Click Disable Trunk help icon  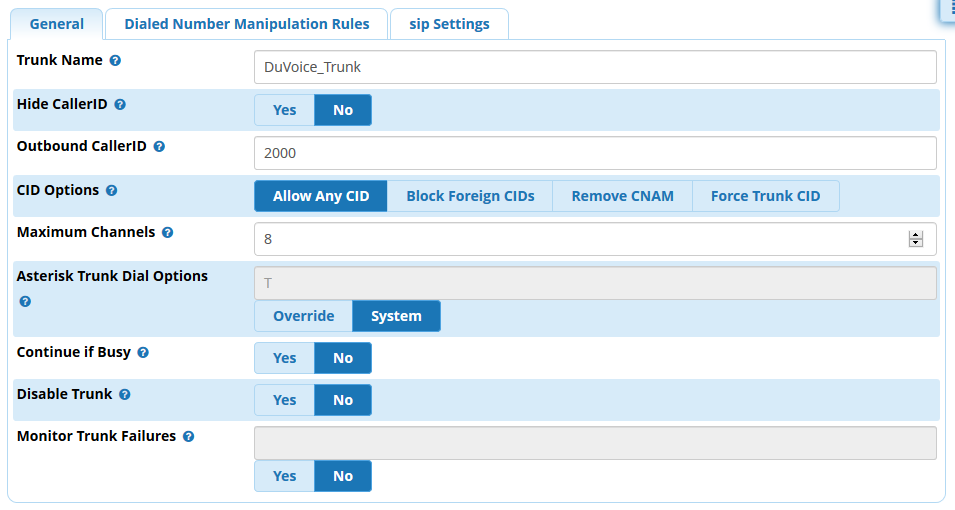point(125,395)
